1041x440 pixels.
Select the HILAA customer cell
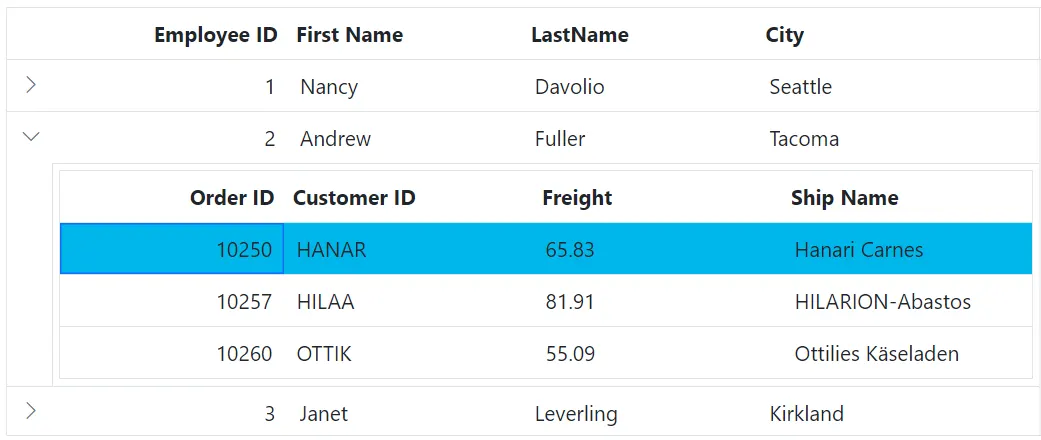[x=325, y=302]
